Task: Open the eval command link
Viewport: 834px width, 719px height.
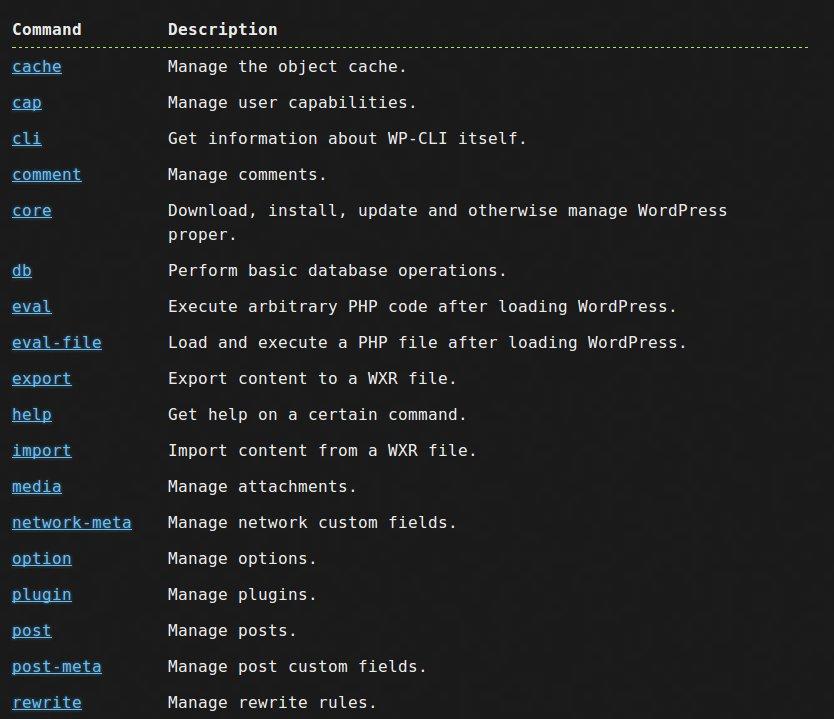Action: tap(32, 307)
